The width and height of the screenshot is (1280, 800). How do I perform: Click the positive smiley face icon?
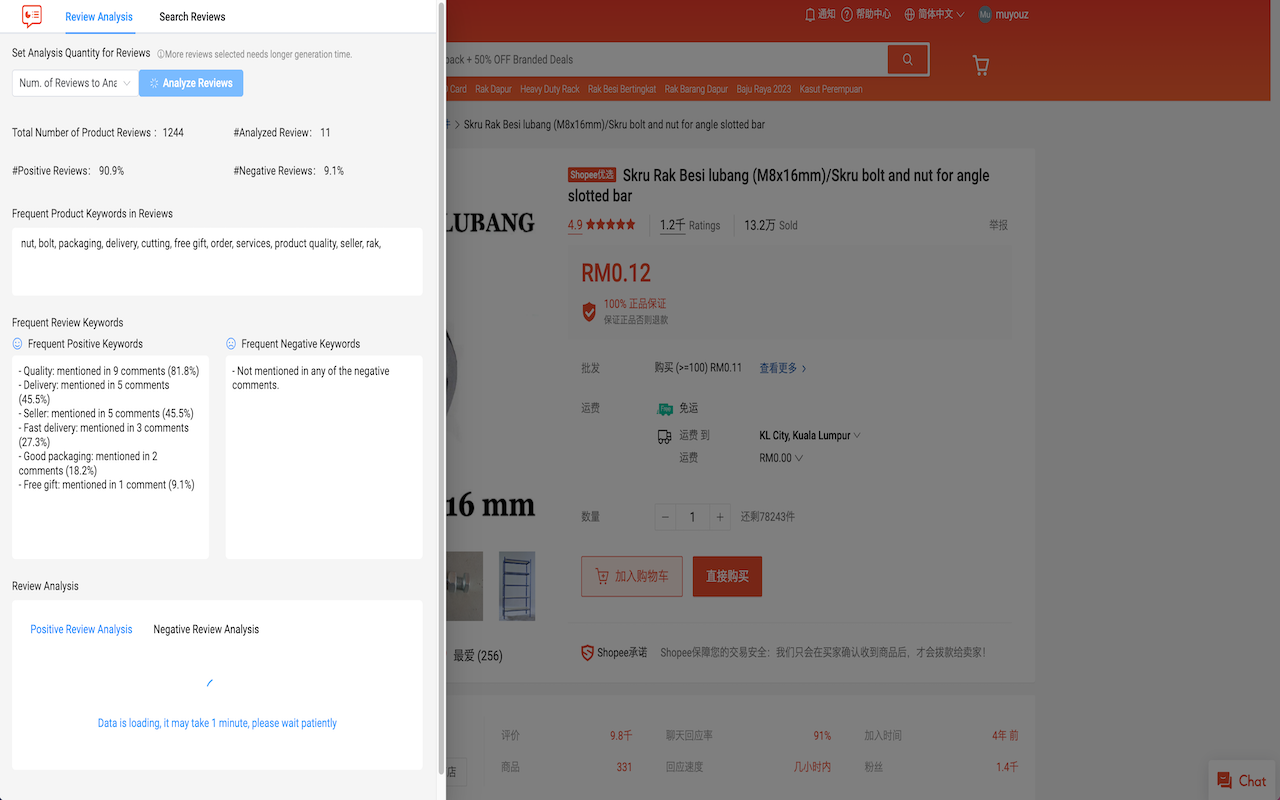(x=17, y=344)
